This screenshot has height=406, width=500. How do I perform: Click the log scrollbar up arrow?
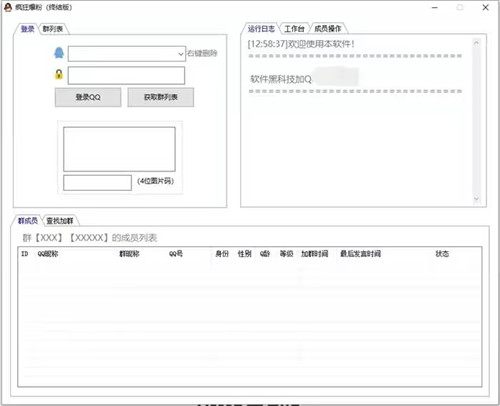[x=476, y=43]
